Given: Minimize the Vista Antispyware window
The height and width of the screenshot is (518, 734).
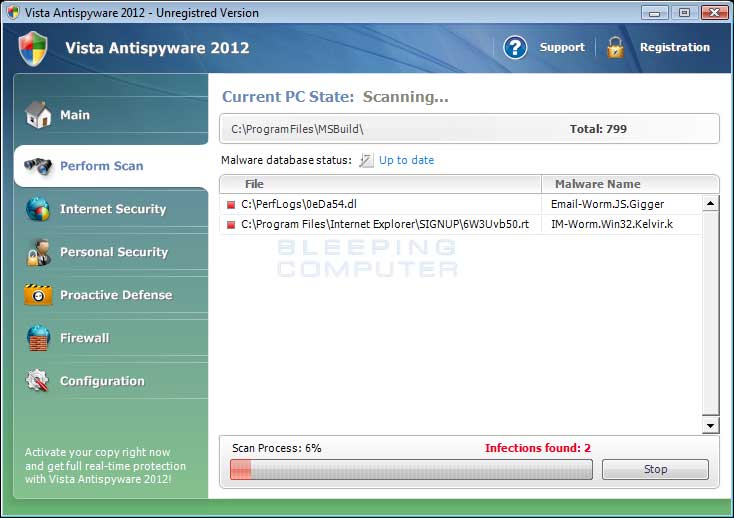Looking at the screenshot, I should point(654,13).
